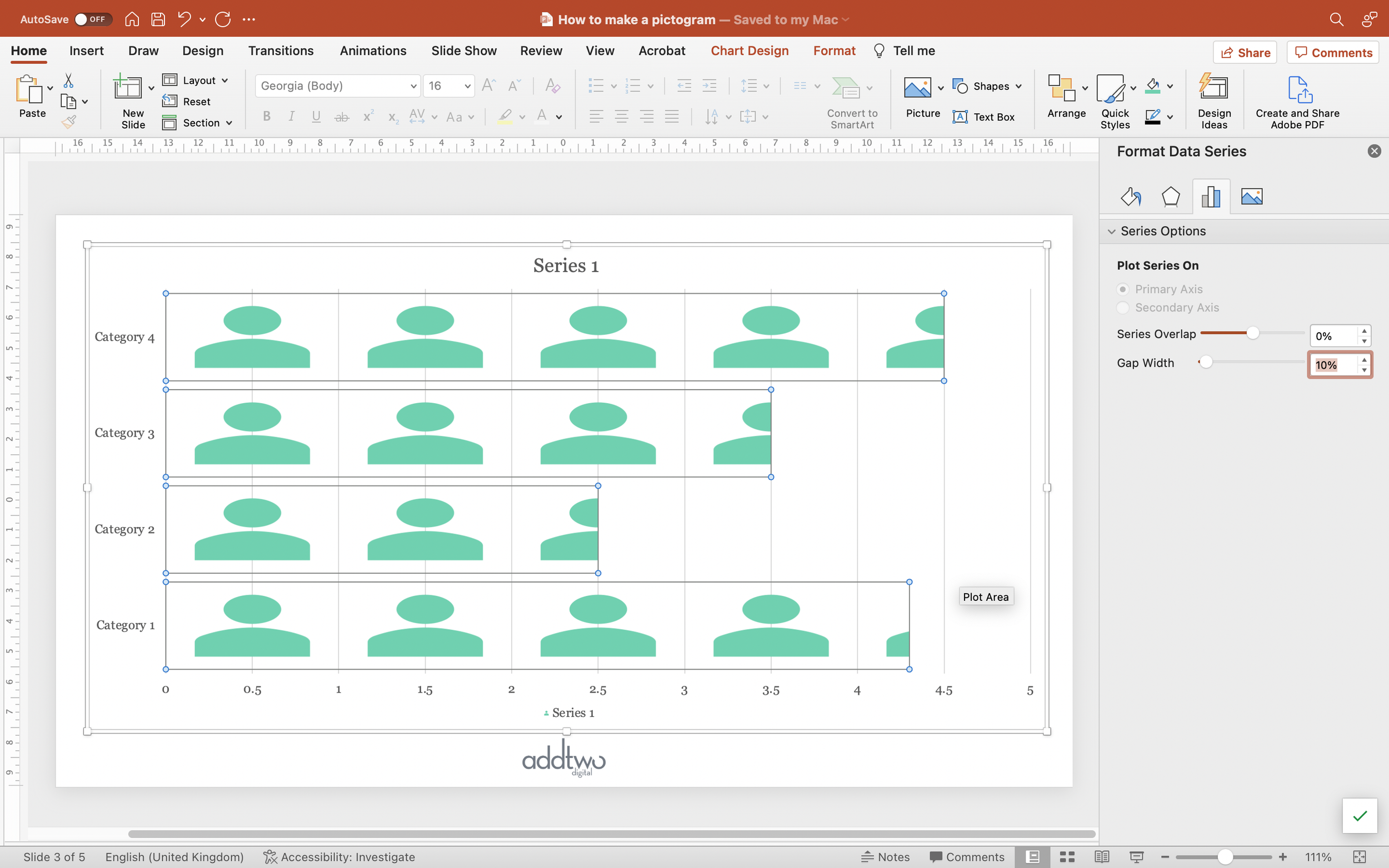The width and height of the screenshot is (1389, 868).
Task: Click the Save icon in title bar
Action: click(x=158, y=19)
